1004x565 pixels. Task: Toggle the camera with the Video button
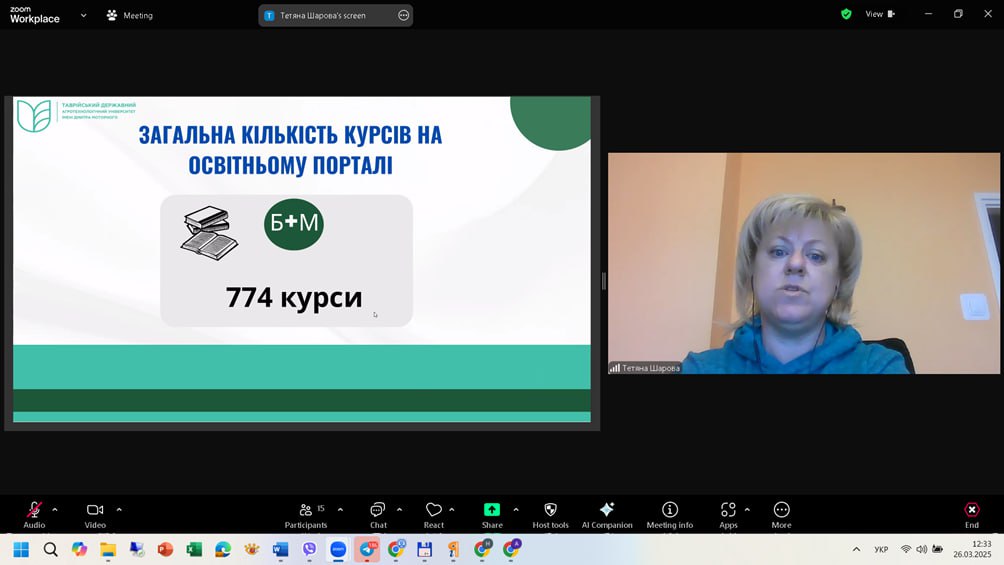(95, 511)
